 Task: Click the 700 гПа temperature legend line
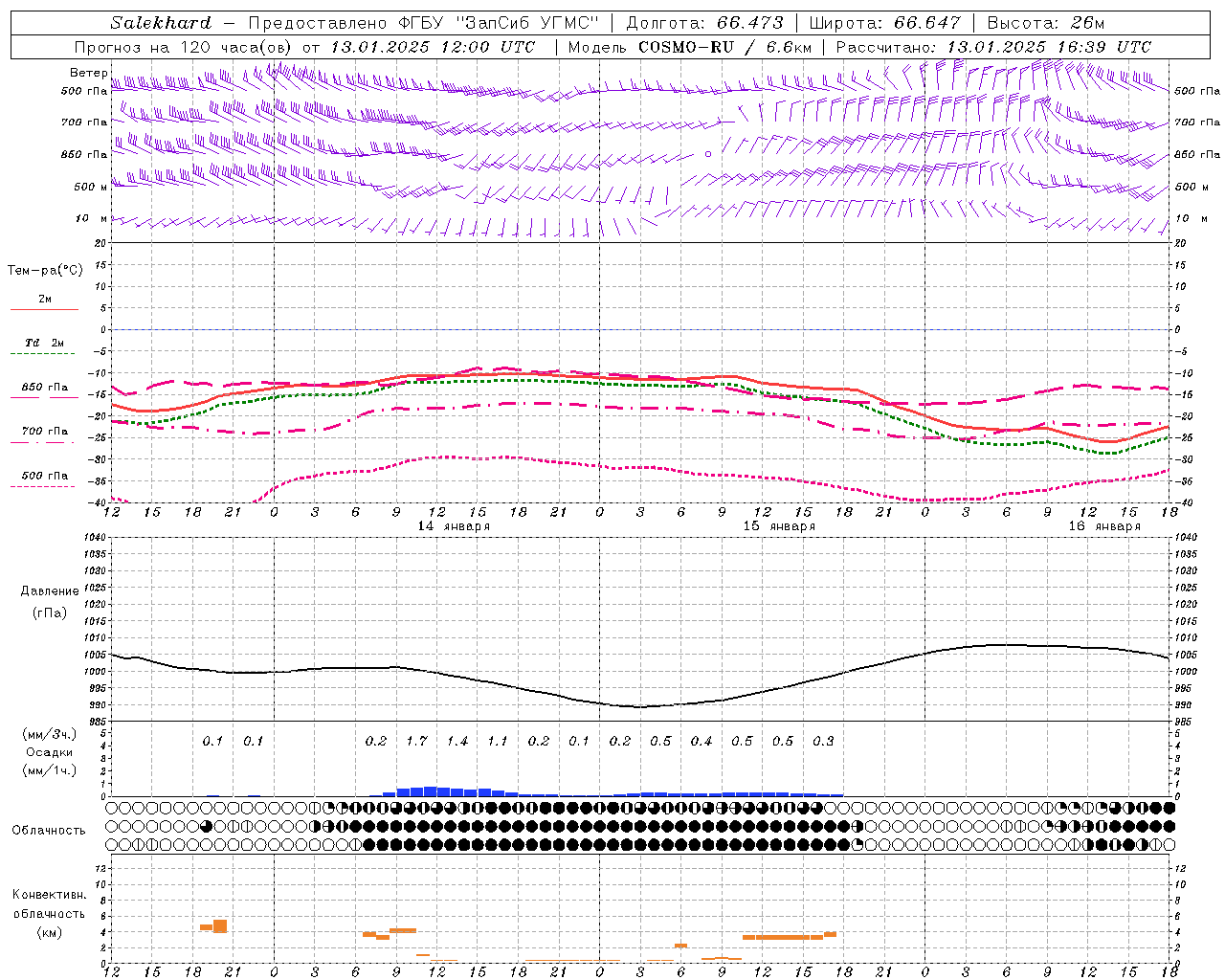click(44, 442)
